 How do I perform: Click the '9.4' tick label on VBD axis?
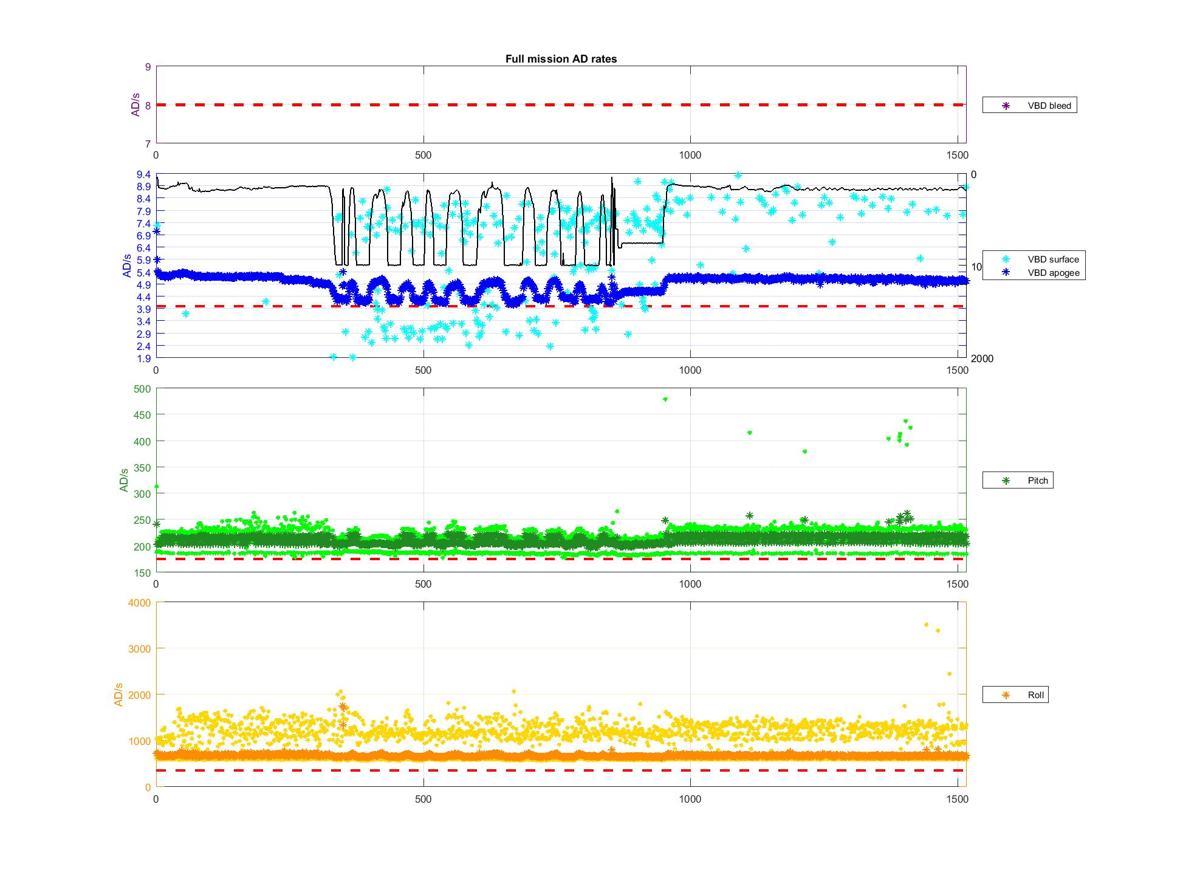click(x=144, y=175)
